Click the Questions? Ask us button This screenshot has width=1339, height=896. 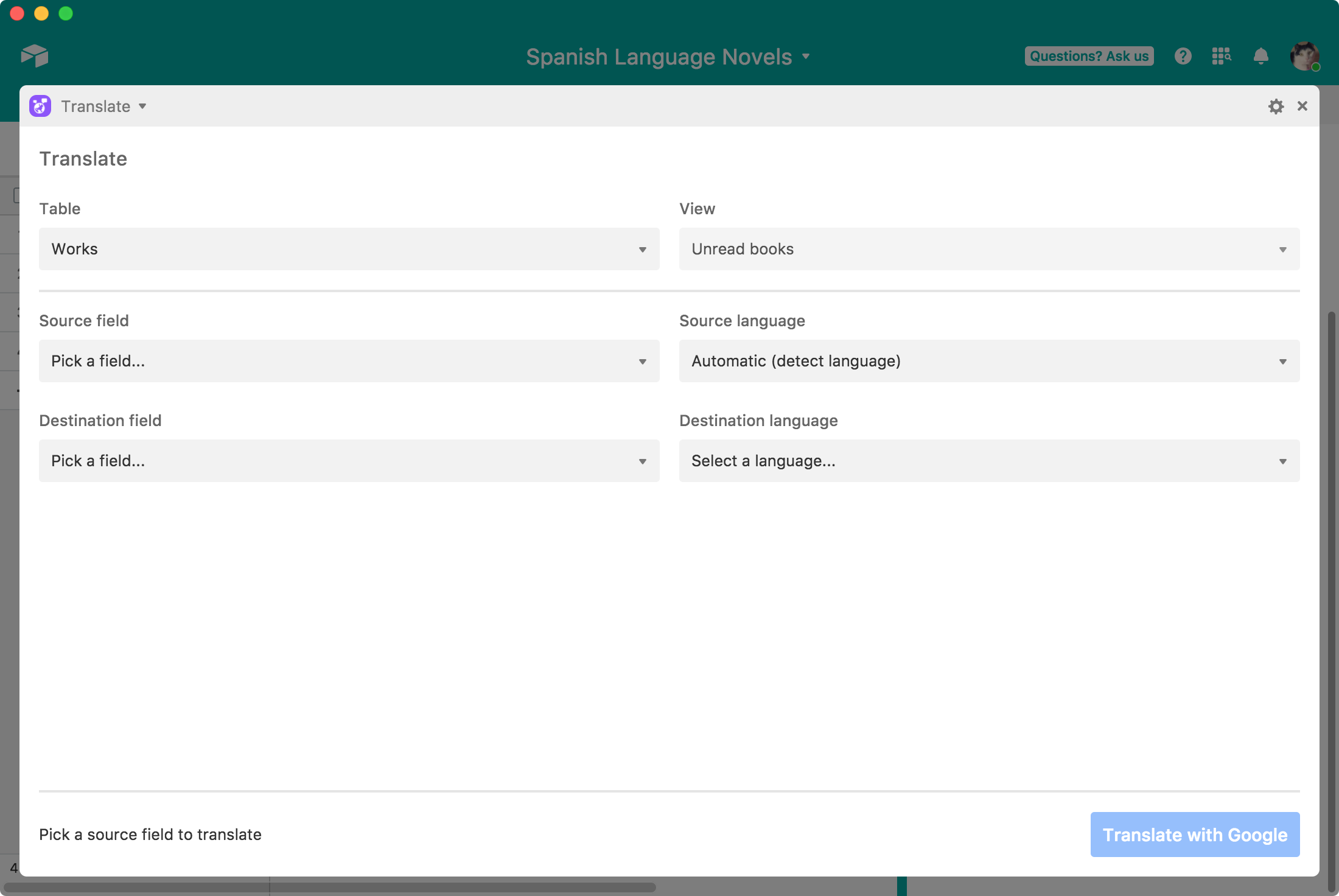[1089, 56]
